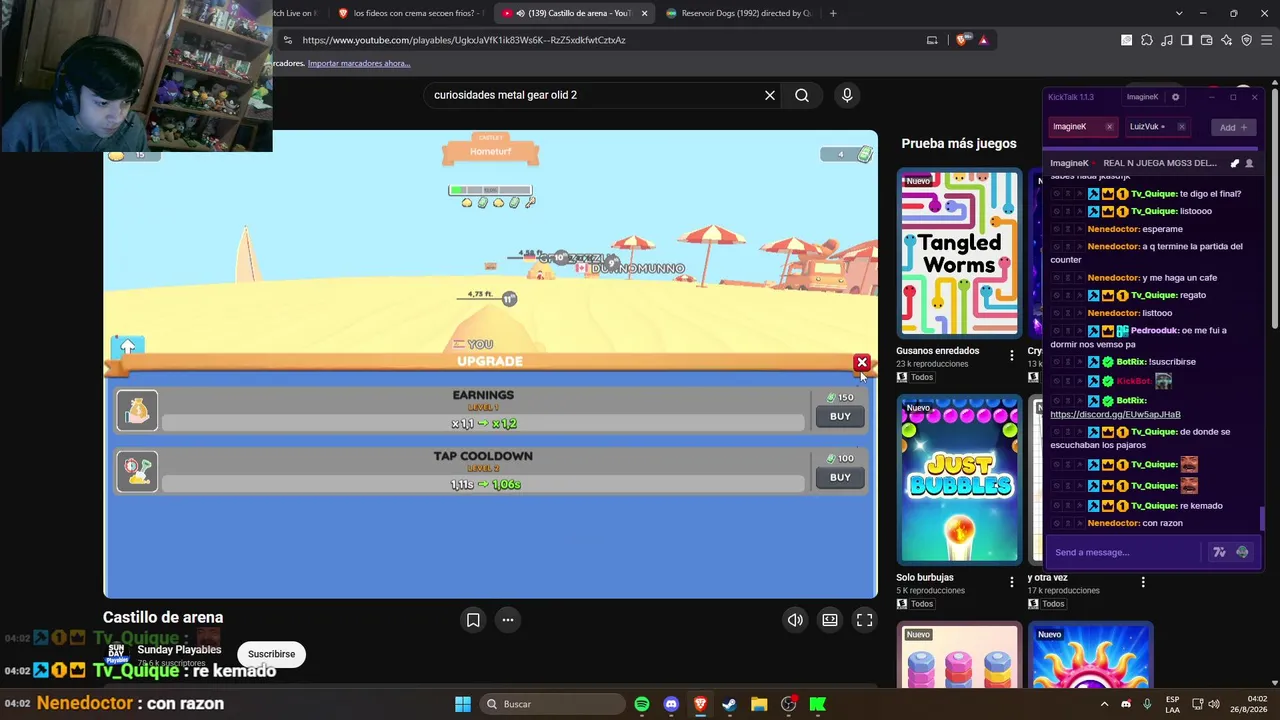Open the browser extensions puzzle icon
Screen dimensions: 1280x720
tap(1147, 40)
